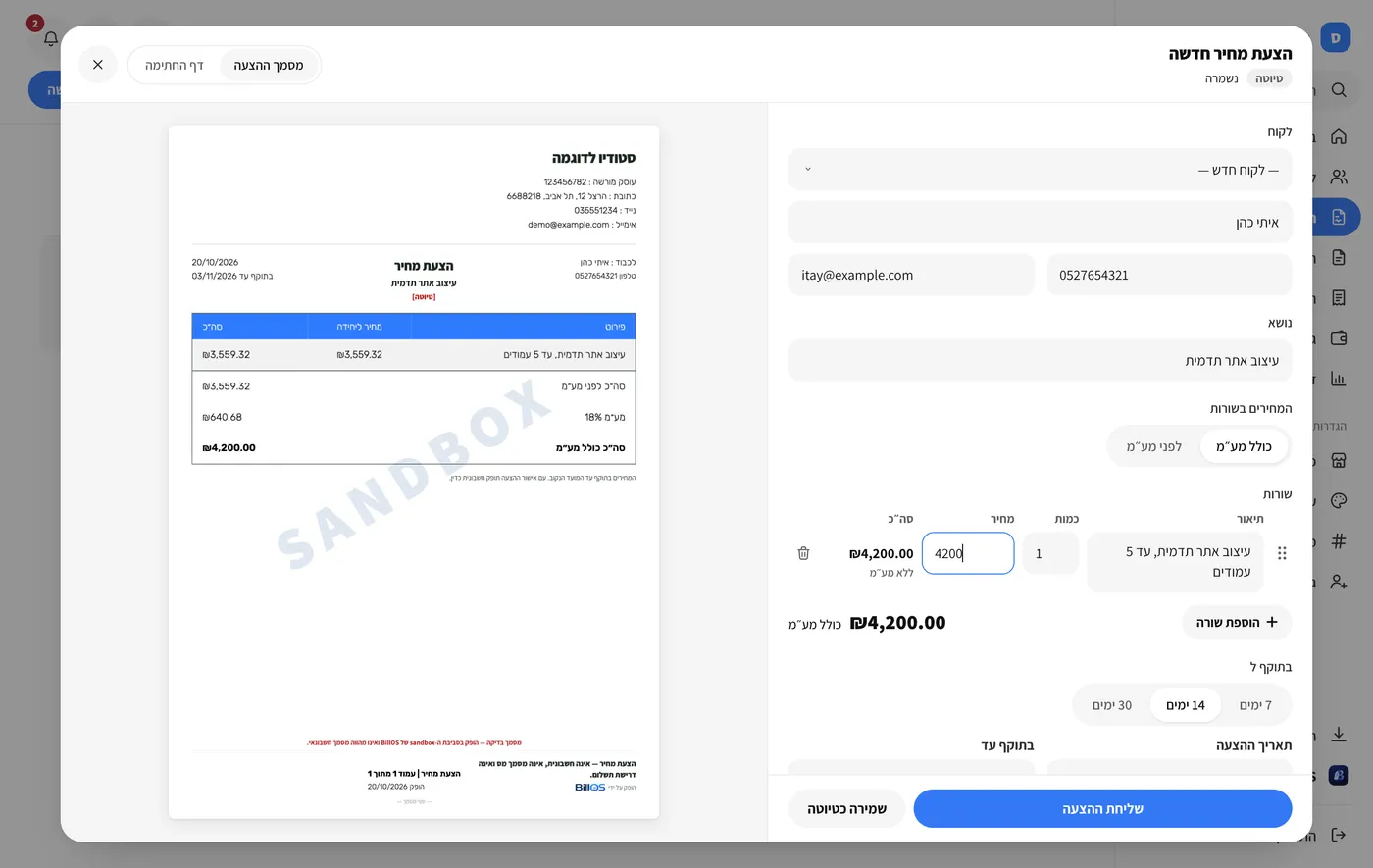Open search in the background sidebar
1373x868 pixels.
pyautogui.click(x=1339, y=90)
